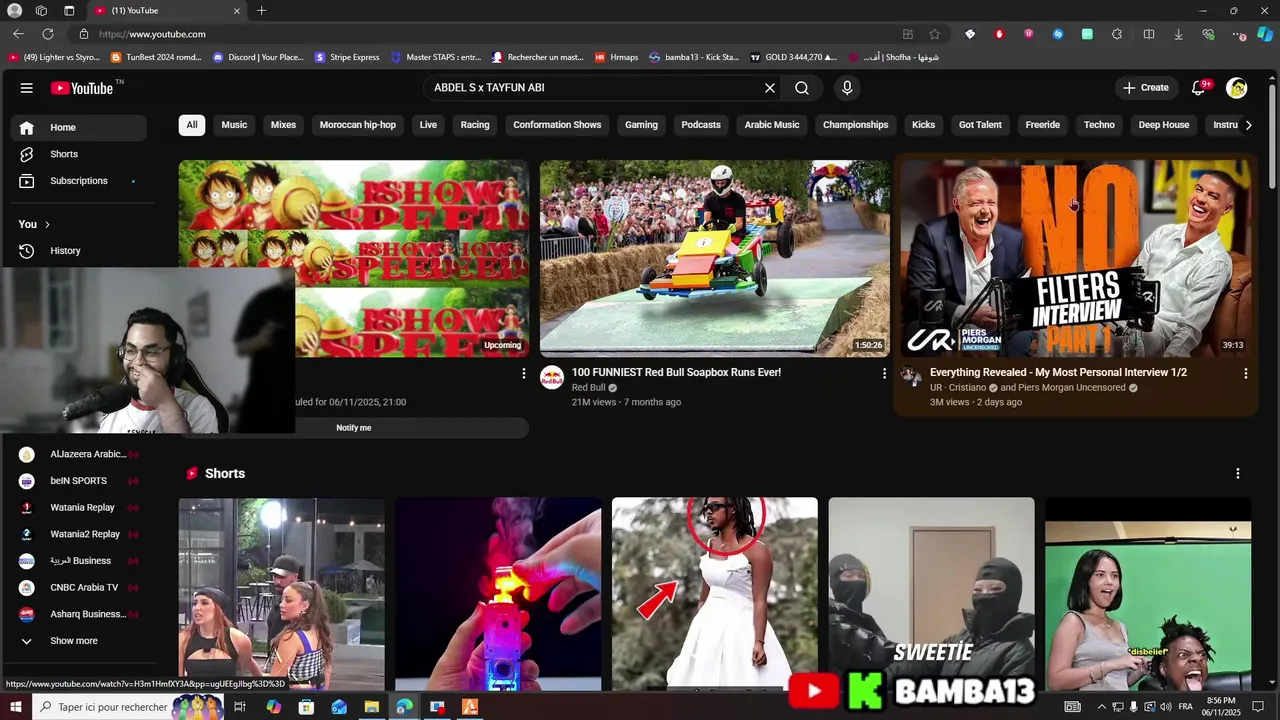Screen dimensions: 1280x720
Task: Select the Podcasts filter chip
Action: coord(701,125)
